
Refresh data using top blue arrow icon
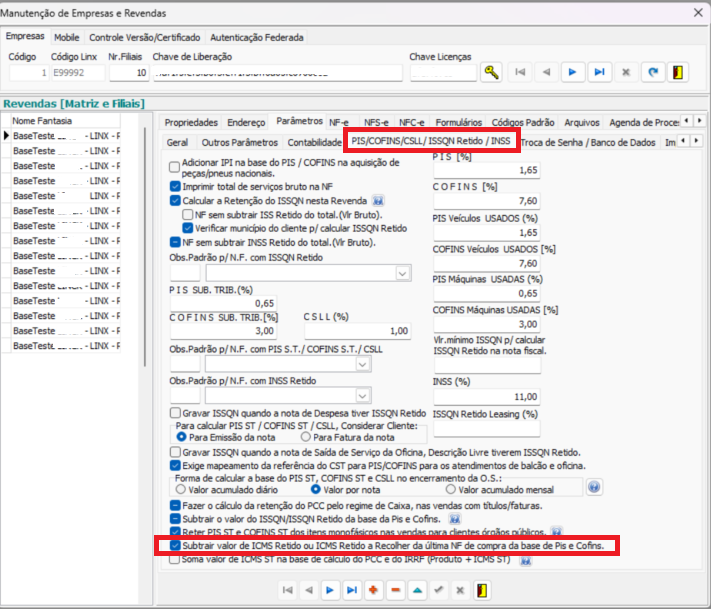pos(653,72)
